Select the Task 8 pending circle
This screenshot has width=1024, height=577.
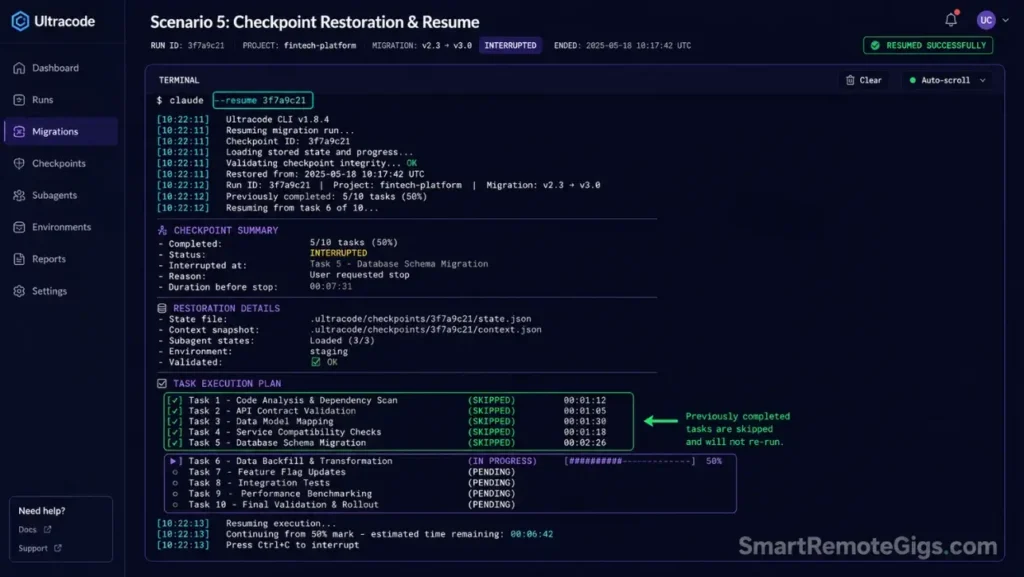175,483
